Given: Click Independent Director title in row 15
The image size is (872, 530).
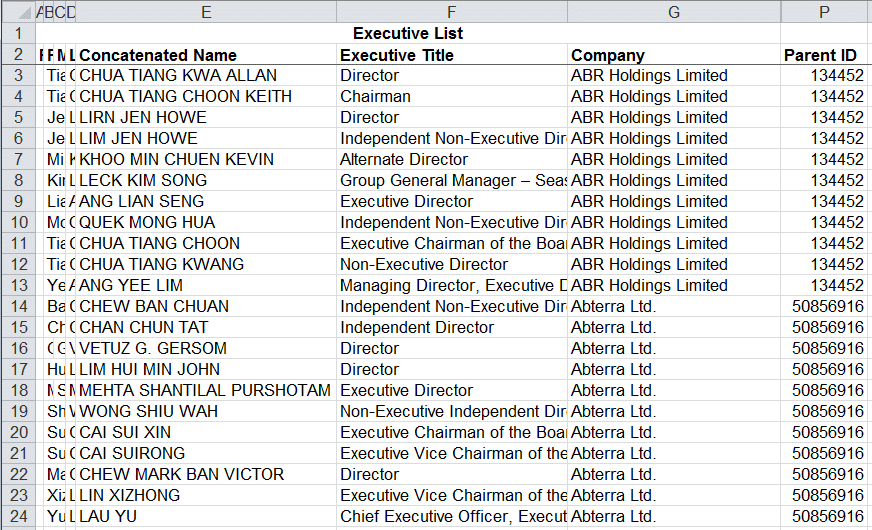Looking at the screenshot, I should pos(452,328).
